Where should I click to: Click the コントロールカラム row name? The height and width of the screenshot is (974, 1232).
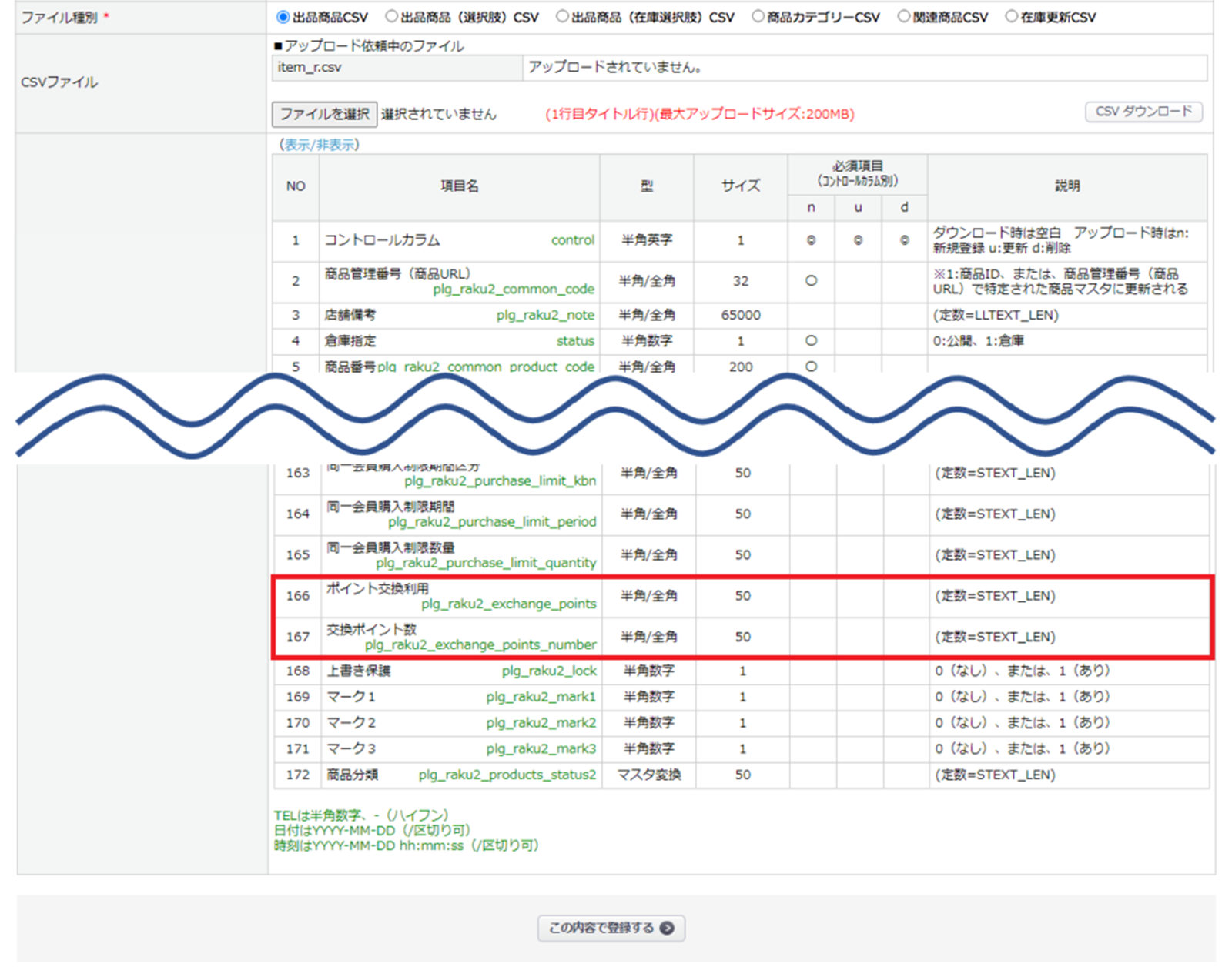(382, 240)
